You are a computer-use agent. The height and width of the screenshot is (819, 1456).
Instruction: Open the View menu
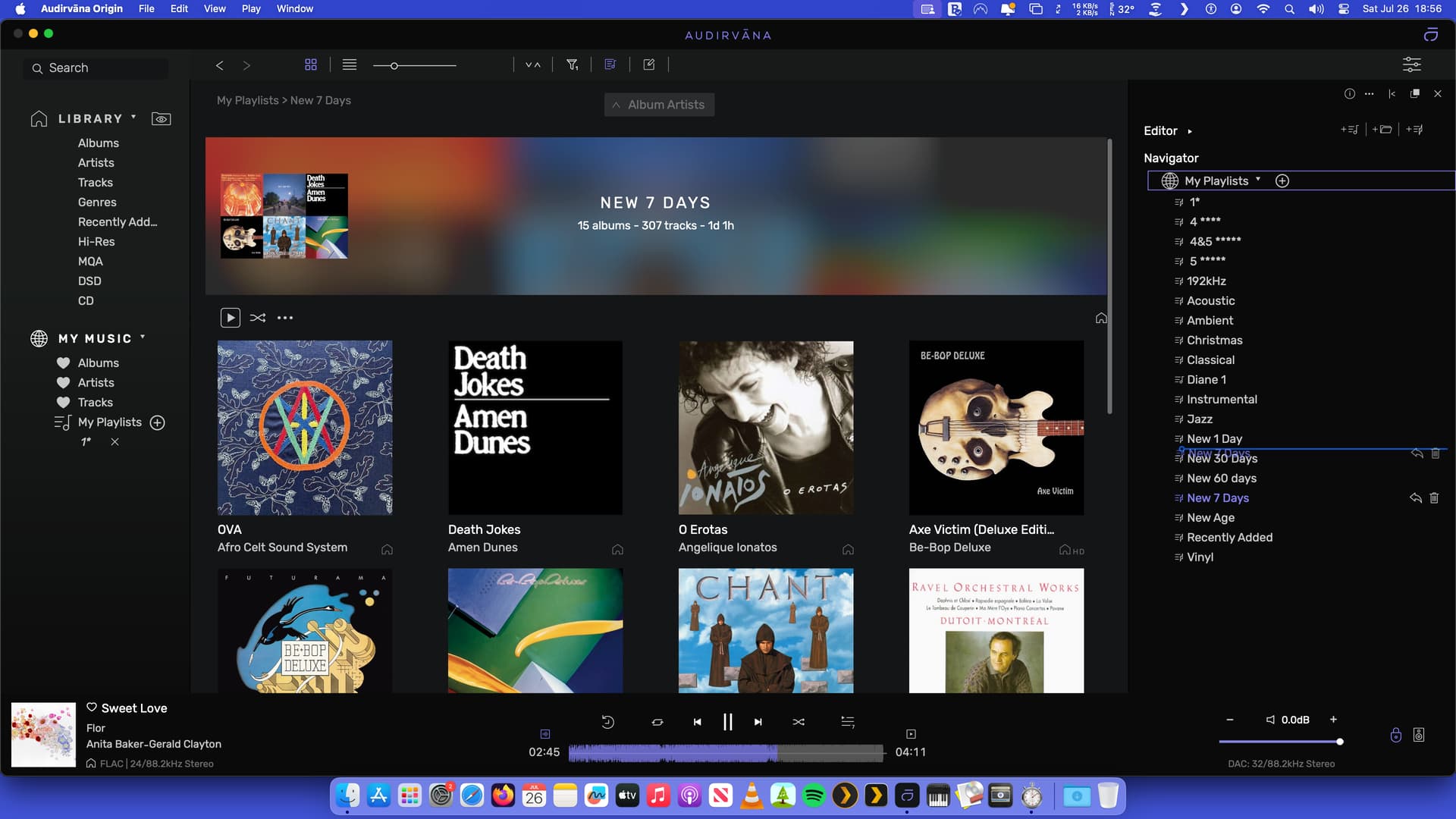pos(215,8)
